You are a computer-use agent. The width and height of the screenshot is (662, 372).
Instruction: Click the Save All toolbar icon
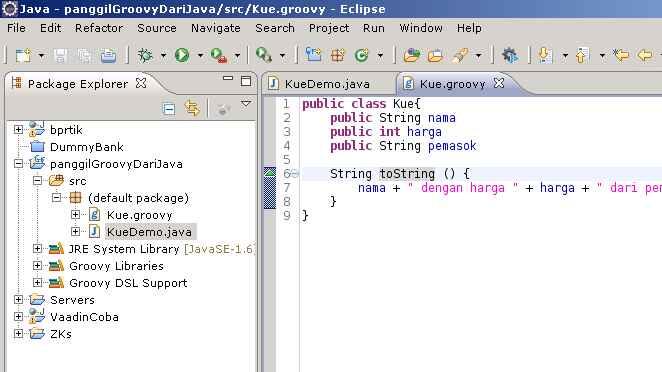coord(84,55)
